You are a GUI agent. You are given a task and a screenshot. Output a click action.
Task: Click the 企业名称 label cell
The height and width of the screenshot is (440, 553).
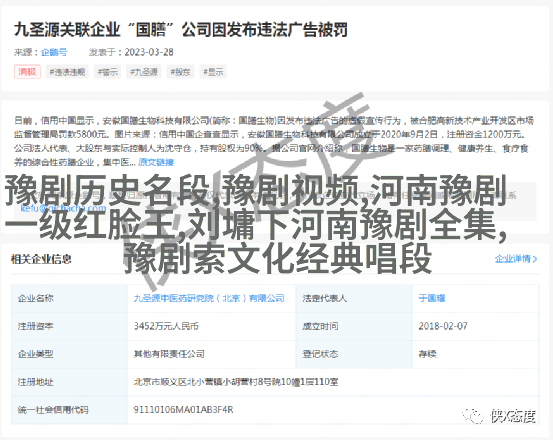69,298
